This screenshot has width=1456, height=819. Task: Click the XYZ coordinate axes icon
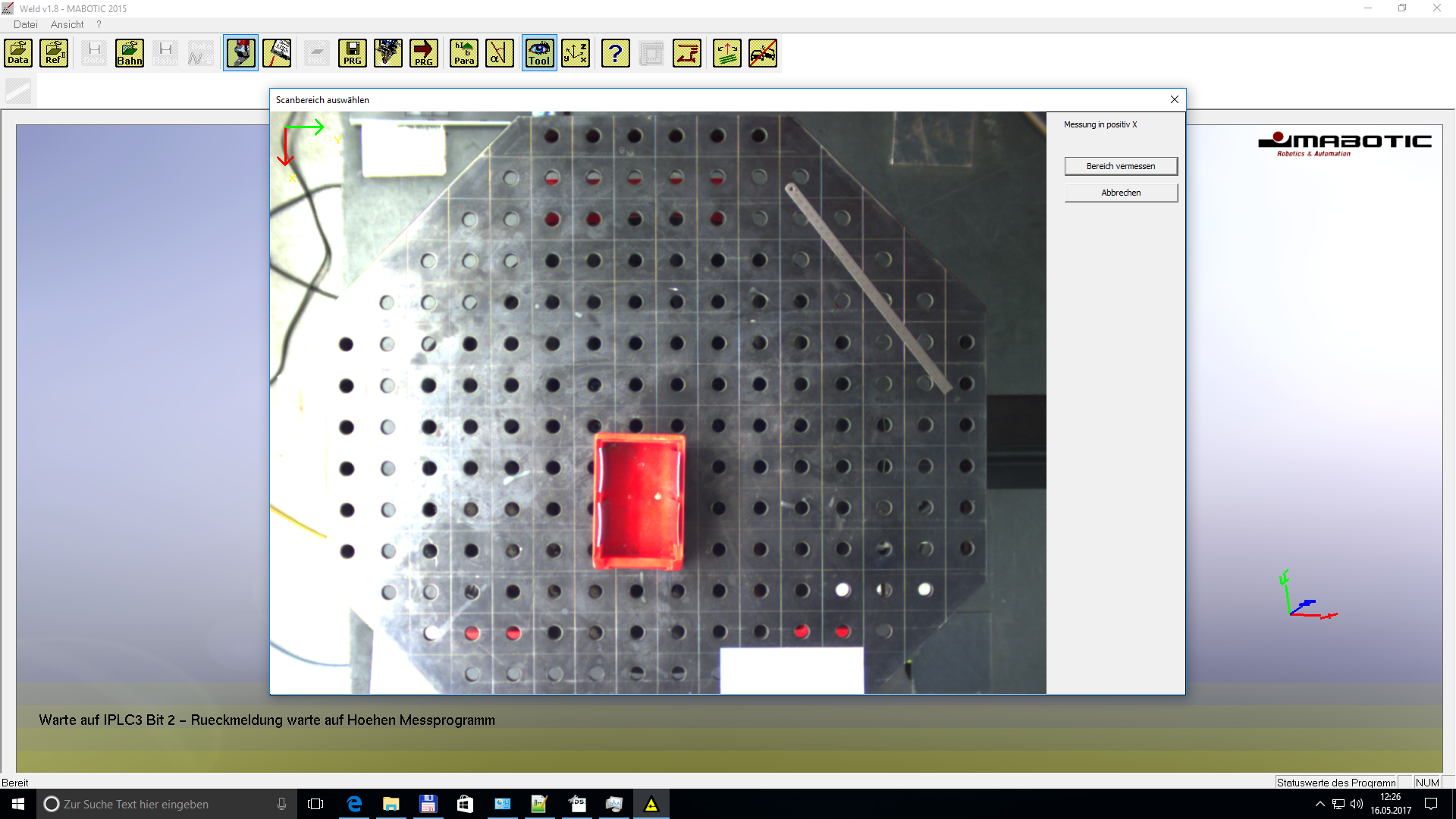pos(576,53)
